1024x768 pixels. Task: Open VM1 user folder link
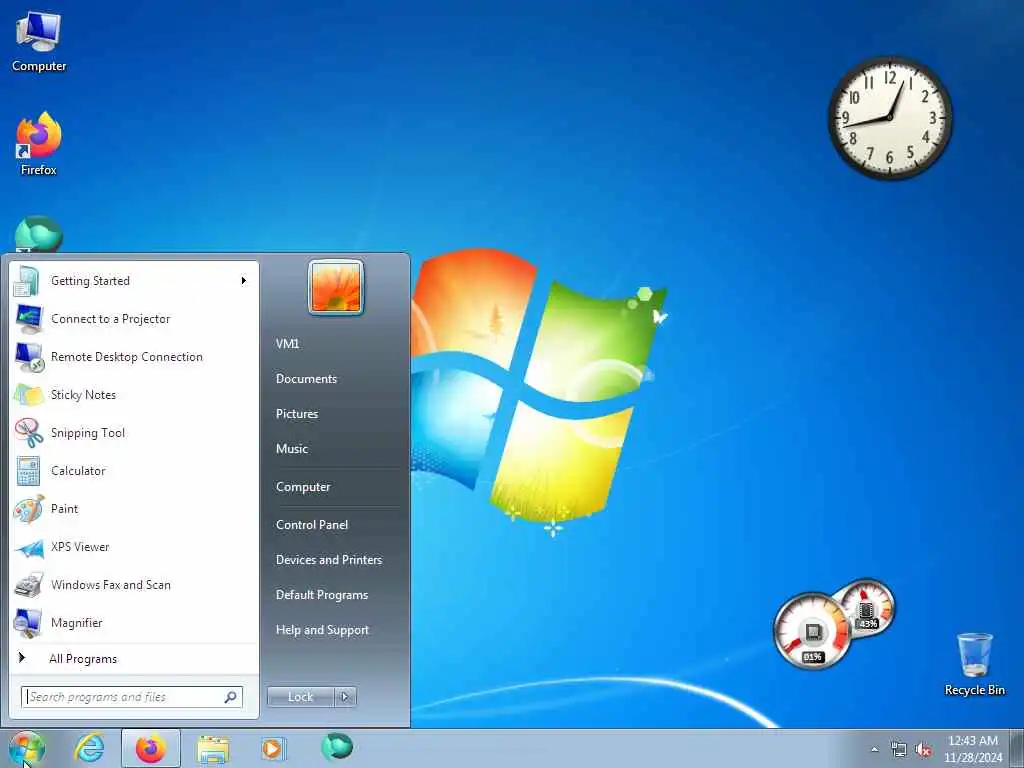[287, 344]
